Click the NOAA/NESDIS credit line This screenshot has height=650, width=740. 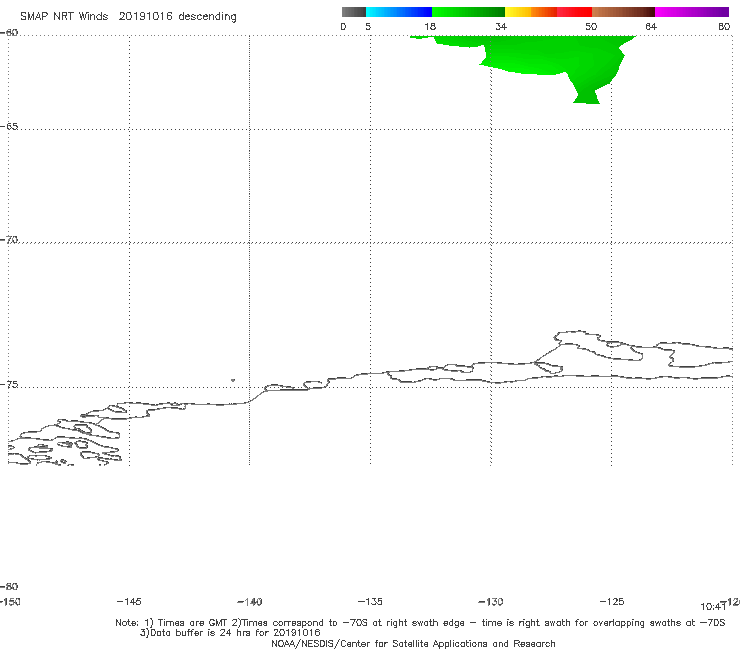[x=413, y=643]
